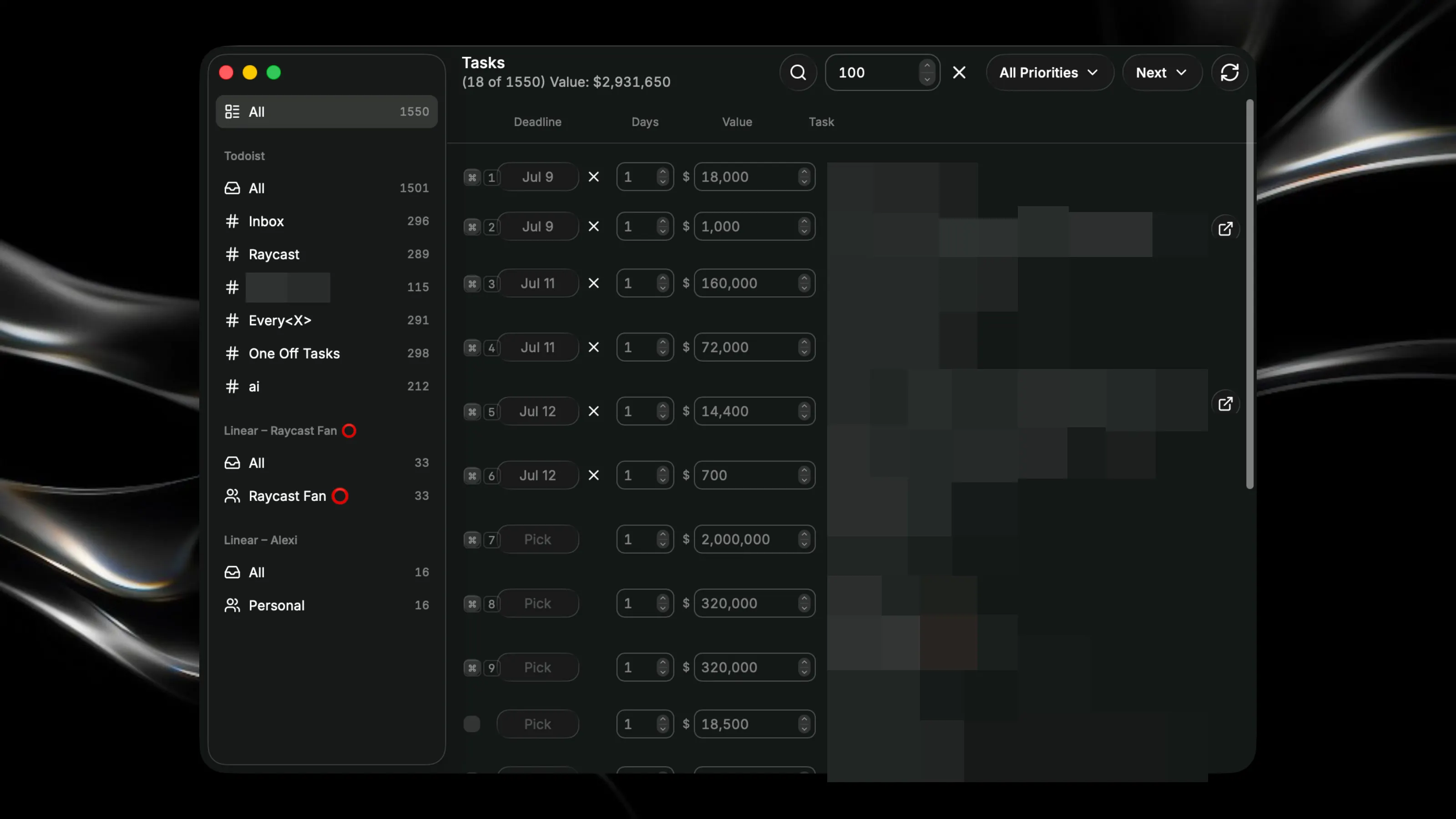Click Pick deadline on the $18,500 row
Screen dimensions: 1456x819
[537, 723]
